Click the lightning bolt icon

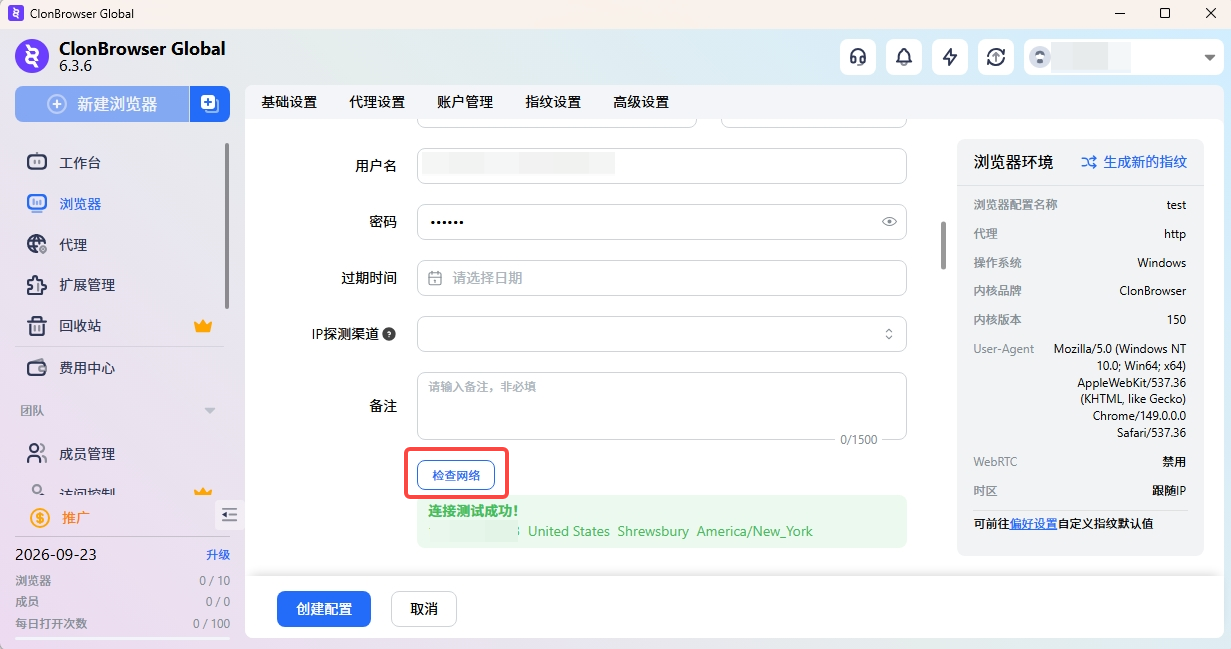950,57
